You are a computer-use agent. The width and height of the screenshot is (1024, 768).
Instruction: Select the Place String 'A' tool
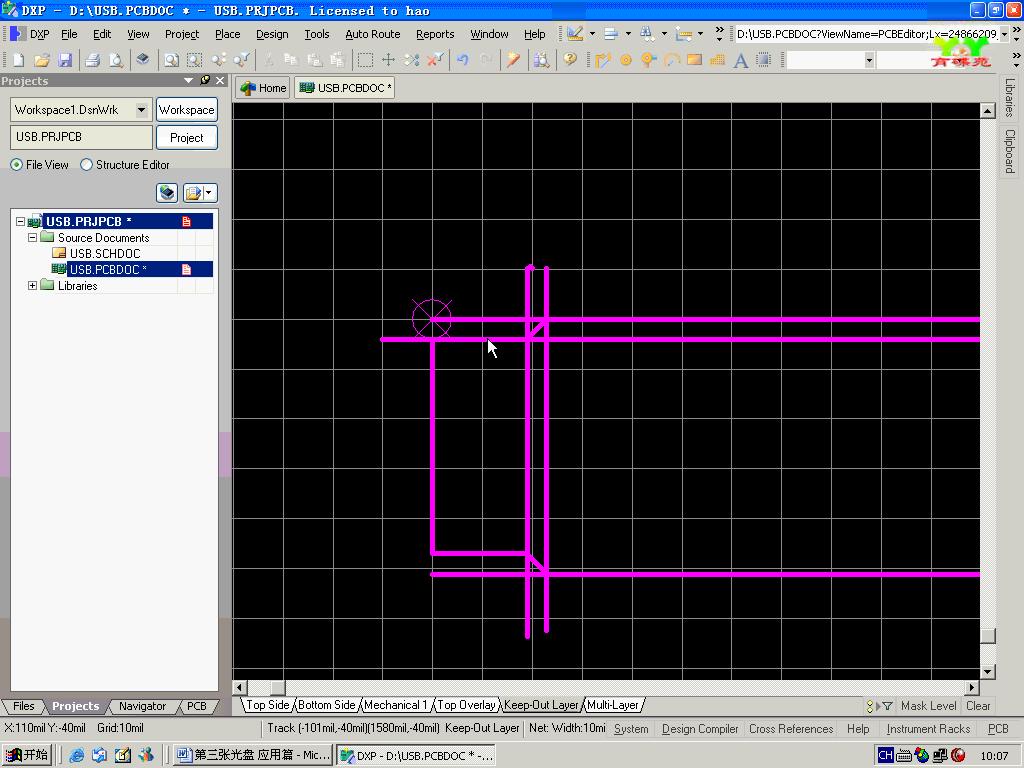(x=741, y=60)
